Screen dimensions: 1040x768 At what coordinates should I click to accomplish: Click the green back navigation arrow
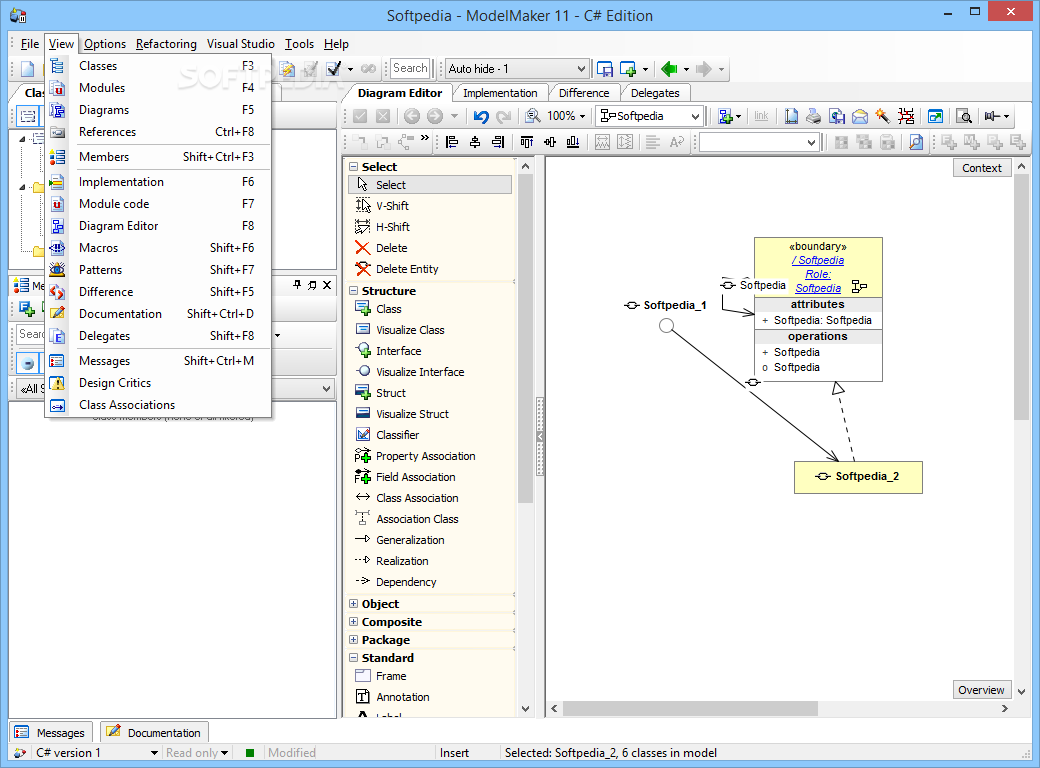(x=669, y=68)
